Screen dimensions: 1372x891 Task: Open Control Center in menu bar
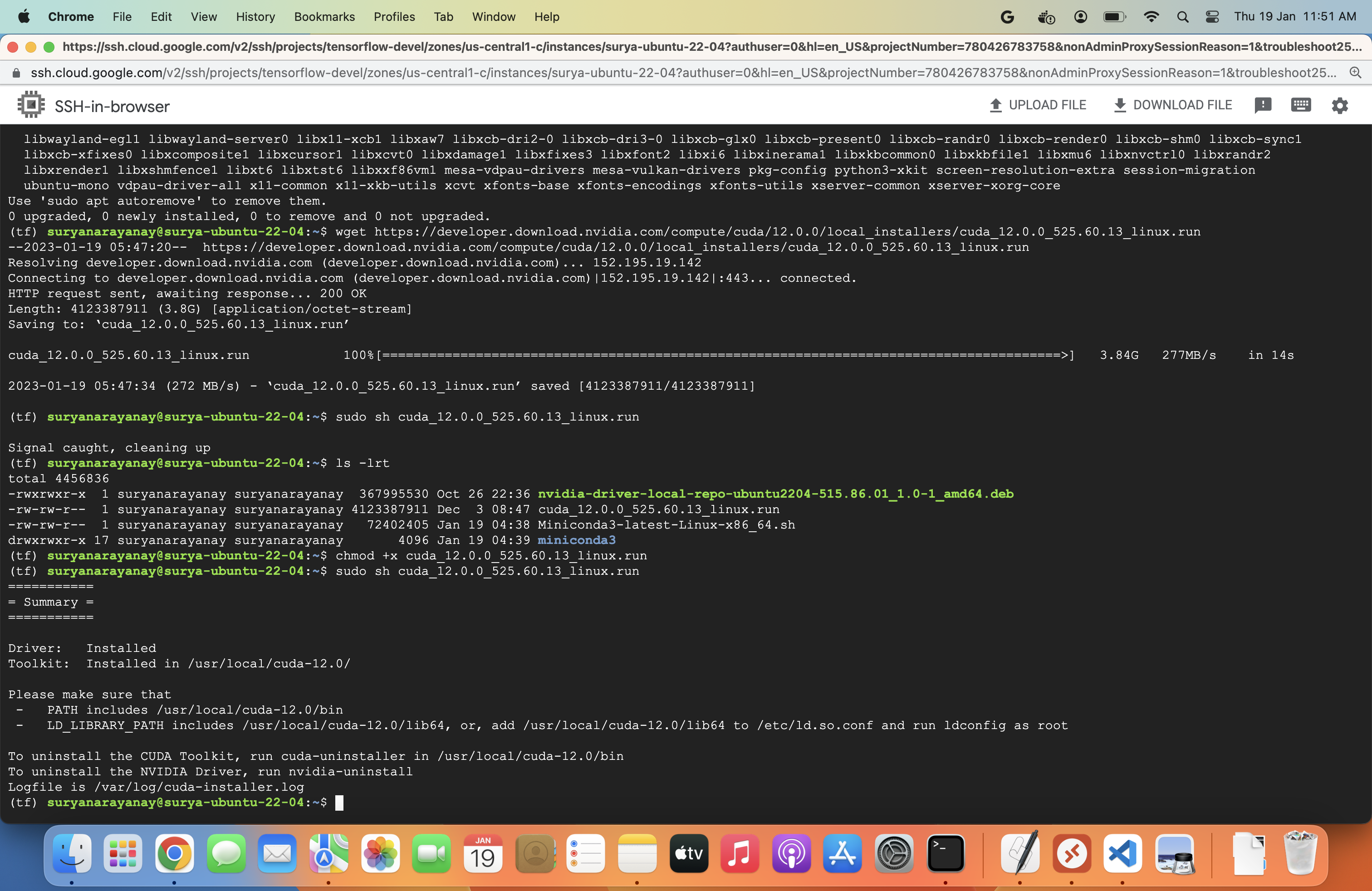pos(1212,17)
